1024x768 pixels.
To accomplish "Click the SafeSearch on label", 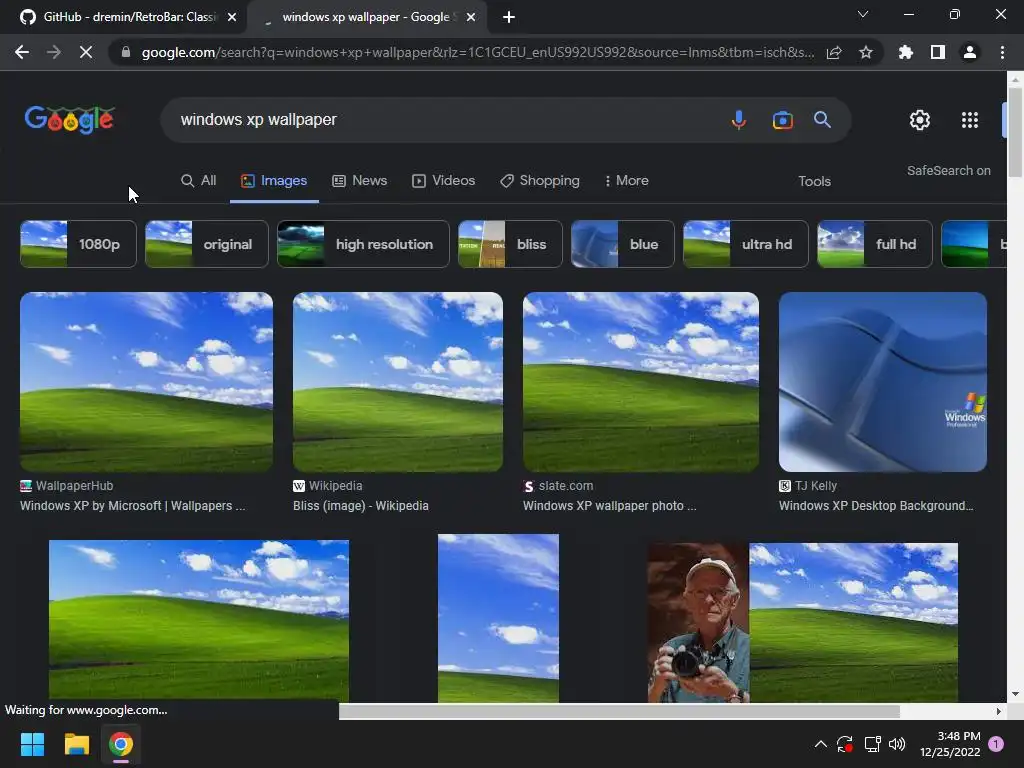I will point(948,170).
